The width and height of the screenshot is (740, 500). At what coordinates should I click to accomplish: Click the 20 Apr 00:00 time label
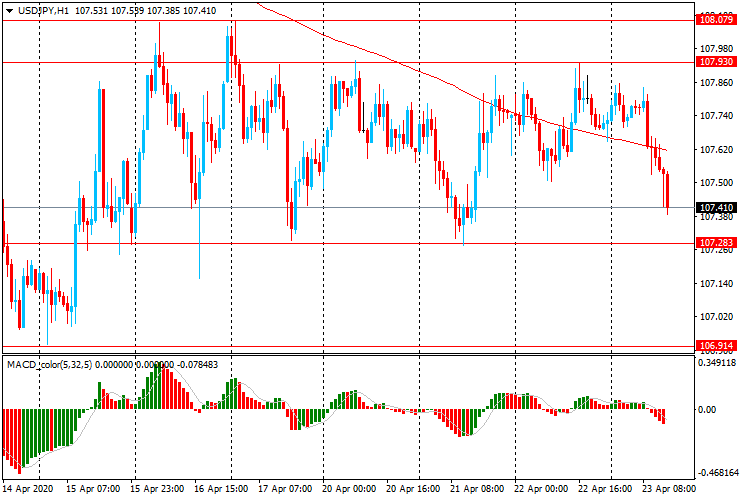[x=349, y=489]
